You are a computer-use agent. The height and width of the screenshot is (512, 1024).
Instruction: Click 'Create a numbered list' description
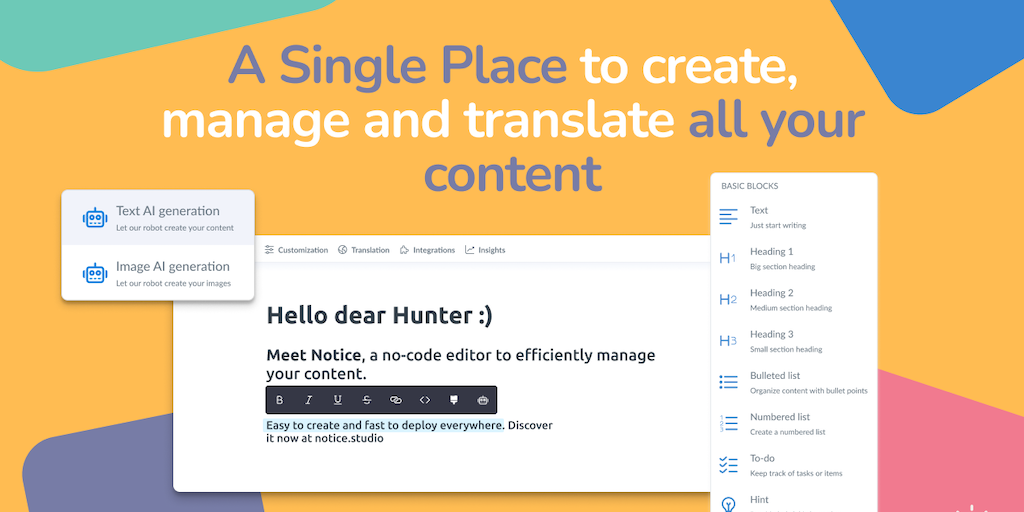[x=788, y=432]
